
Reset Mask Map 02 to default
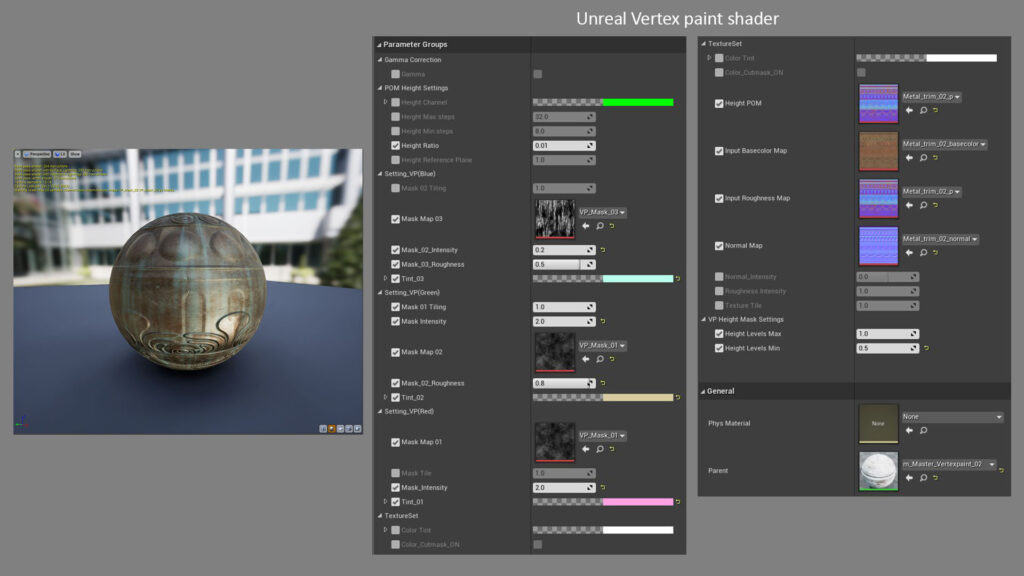(612, 359)
